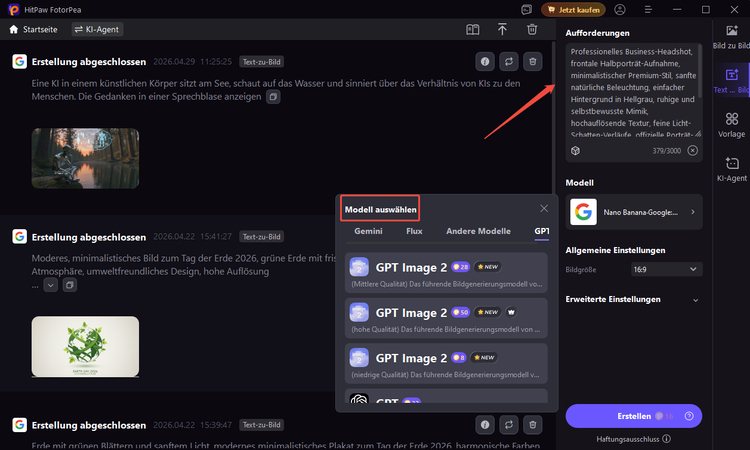The width and height of the screenshot is (750, 450).
Task: Show info for the 15:39:47 creation entry
Action: [485, 425]
